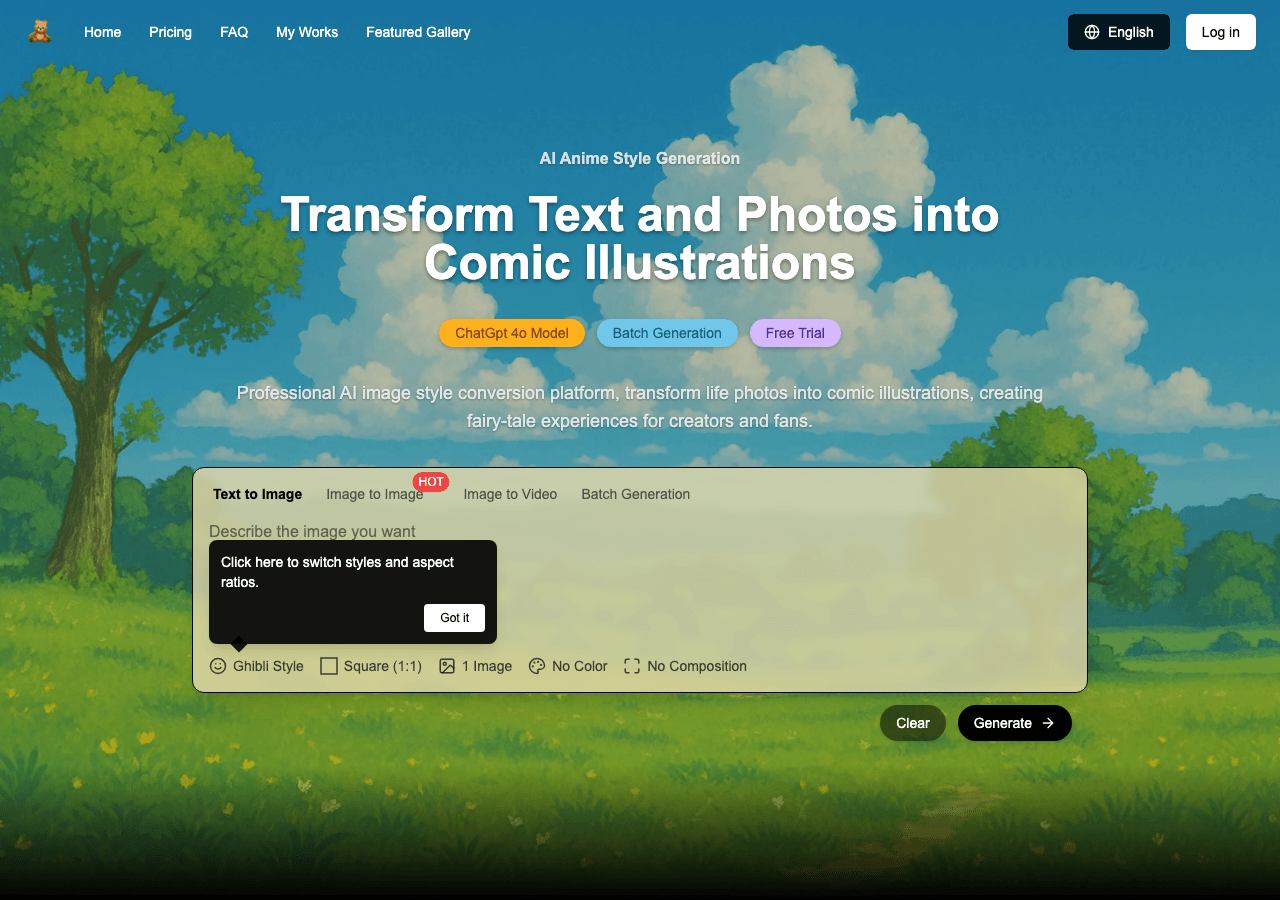Click the picture icon beside 1 Image
Screen dimensions: 1280x900
(447, 666)
